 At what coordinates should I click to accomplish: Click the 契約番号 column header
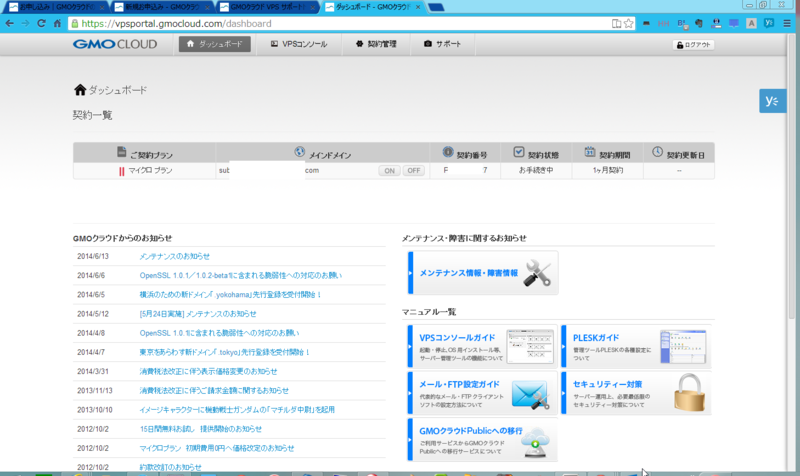(465, 154)
